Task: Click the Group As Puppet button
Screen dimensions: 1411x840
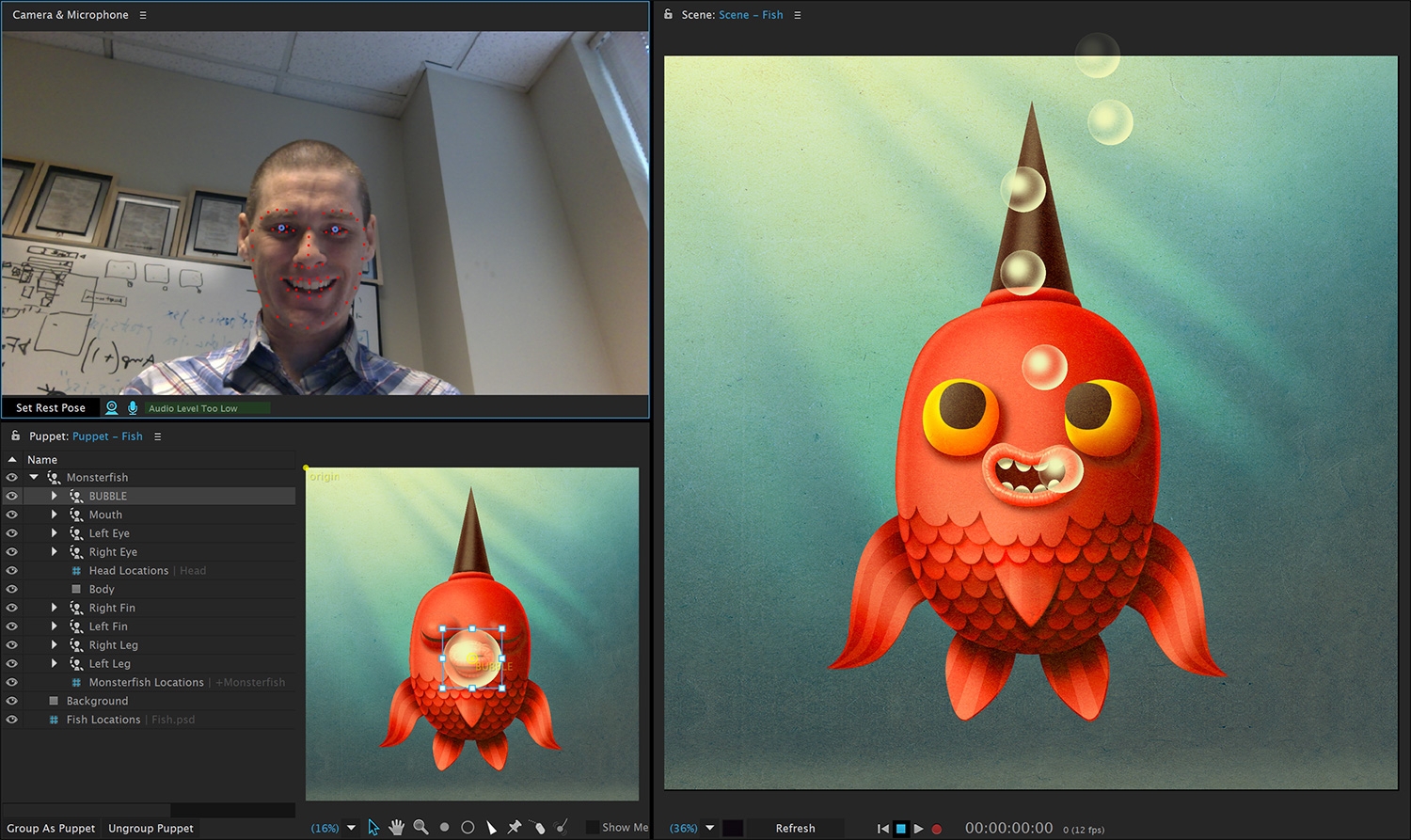Action: pos(51,829)
